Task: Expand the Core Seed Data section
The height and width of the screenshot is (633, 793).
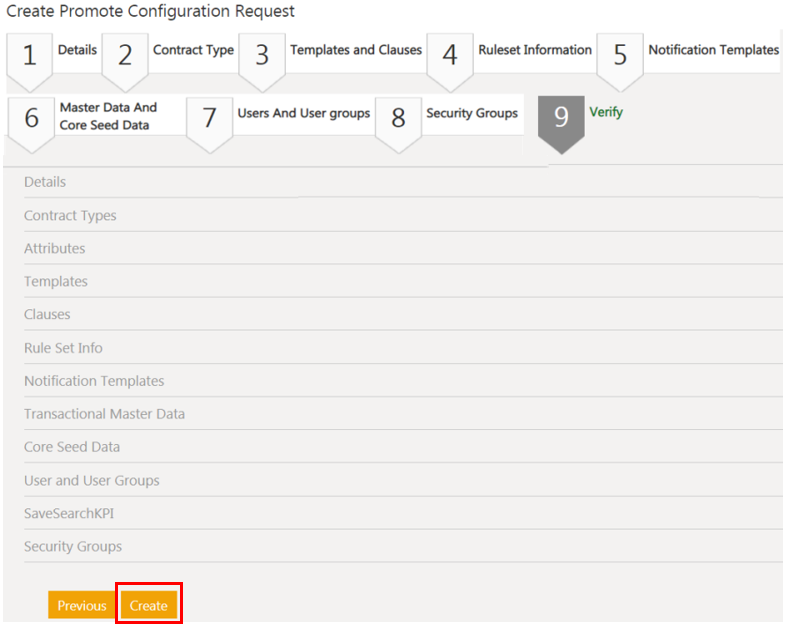Action: click(x=72, y=447)
